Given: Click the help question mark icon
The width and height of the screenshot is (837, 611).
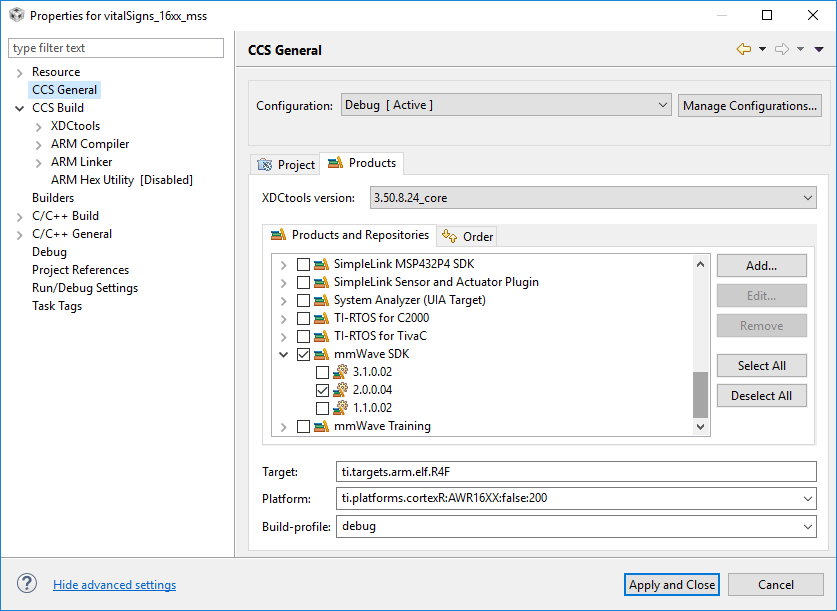Looking at the screenshot, I should point(27,583).
